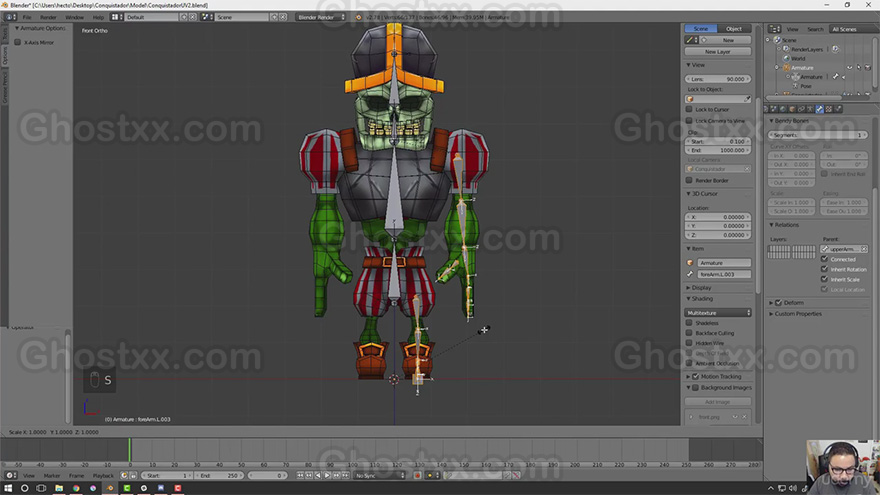Open the Scene properties tab icon
Viewport: 880px width, 495px height.
pyautogui.click(x=774, y=109)
